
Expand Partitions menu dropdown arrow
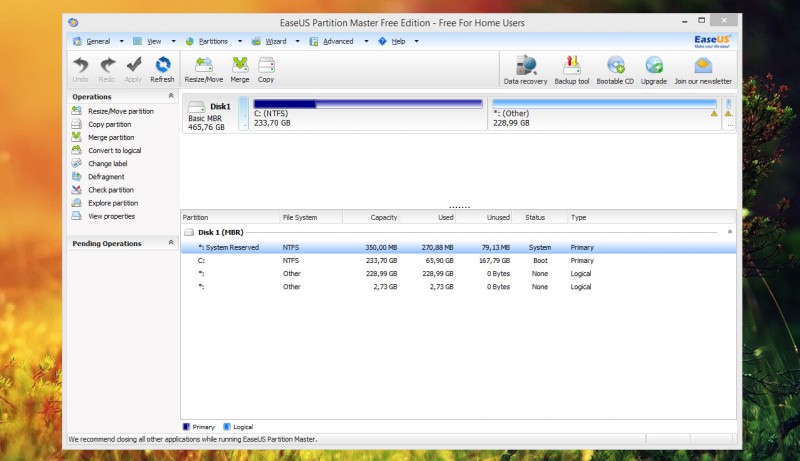[x=240, y=41]
